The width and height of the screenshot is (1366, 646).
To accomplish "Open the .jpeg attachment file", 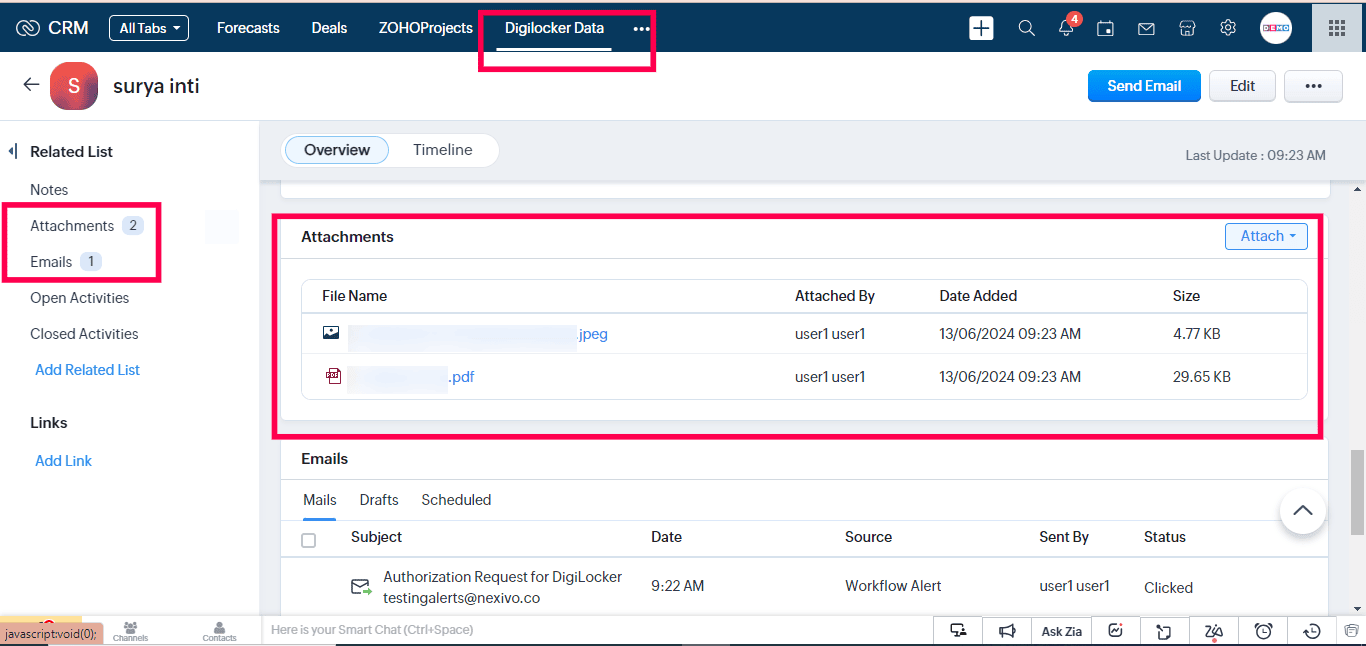I will point(478,334).
